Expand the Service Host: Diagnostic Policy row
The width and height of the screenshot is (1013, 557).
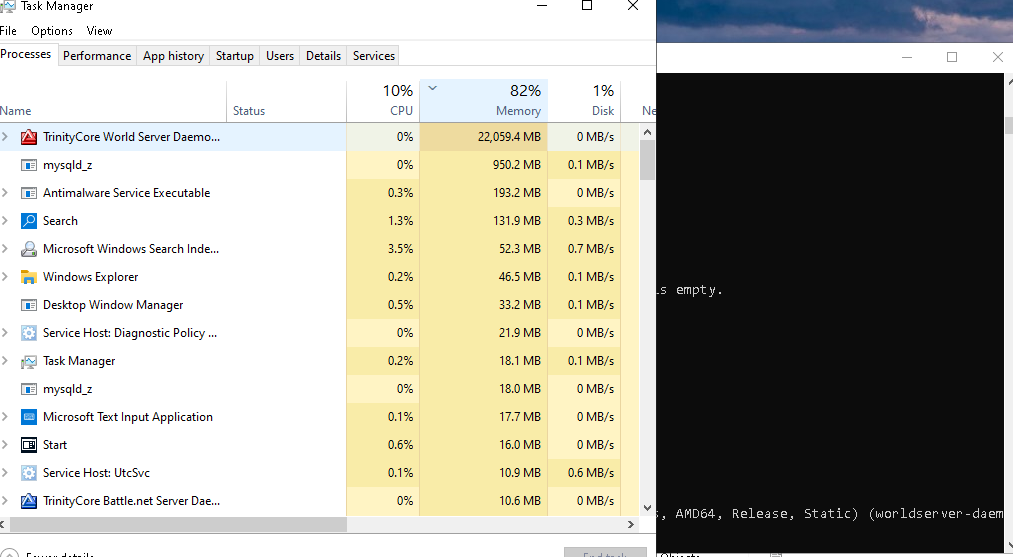pyautogui.click(x=5, y=333)
